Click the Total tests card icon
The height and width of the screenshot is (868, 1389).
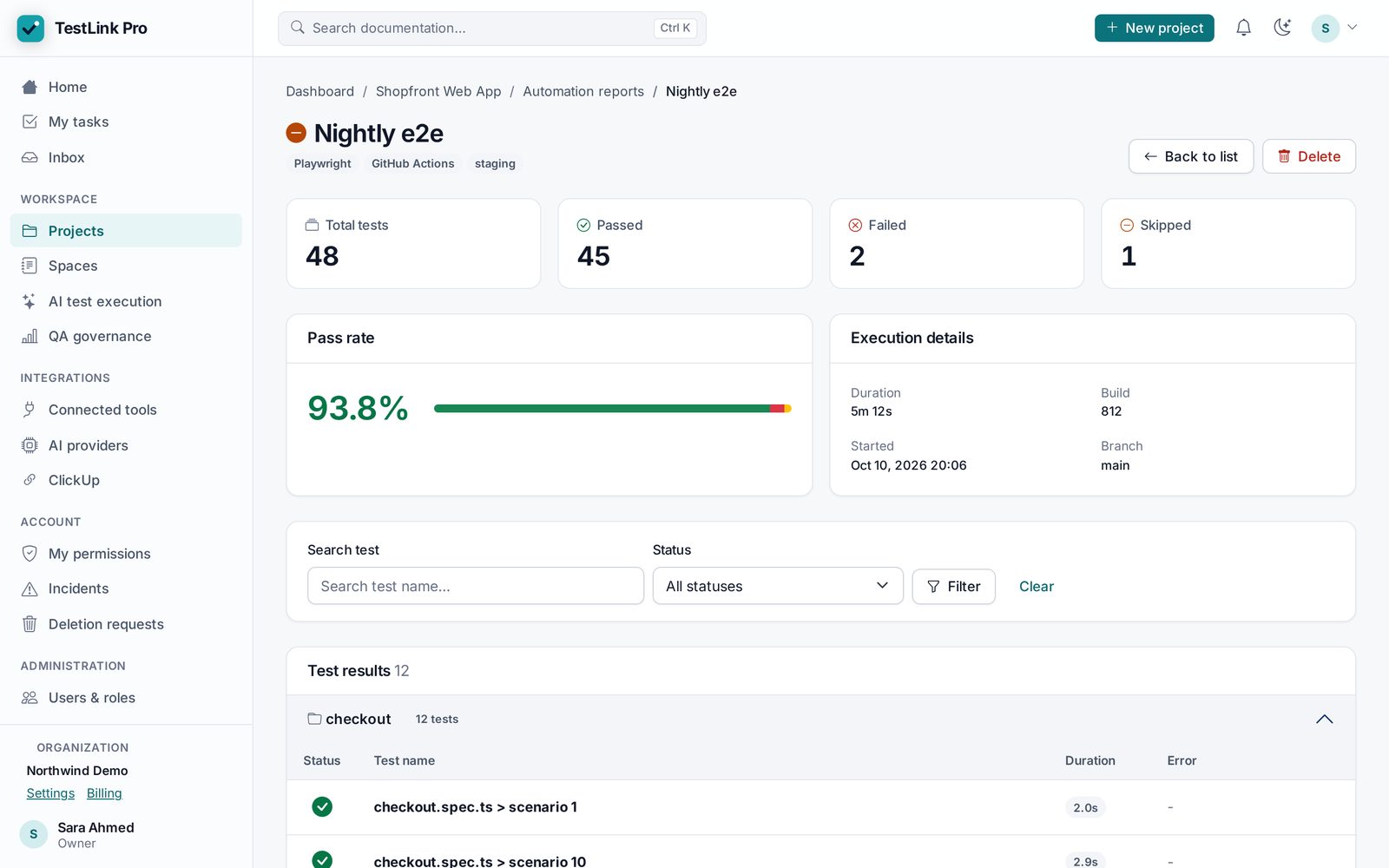tap(312, 225)
